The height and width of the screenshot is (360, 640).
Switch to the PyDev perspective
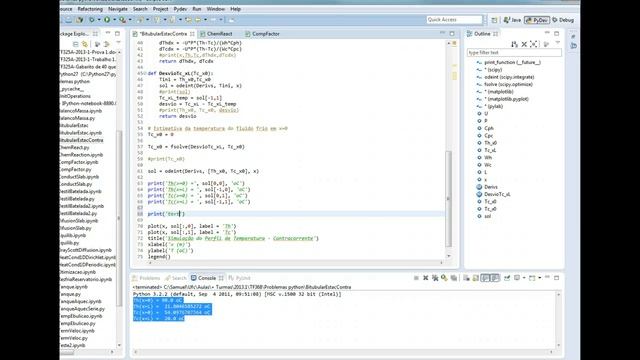click(537, 20)
